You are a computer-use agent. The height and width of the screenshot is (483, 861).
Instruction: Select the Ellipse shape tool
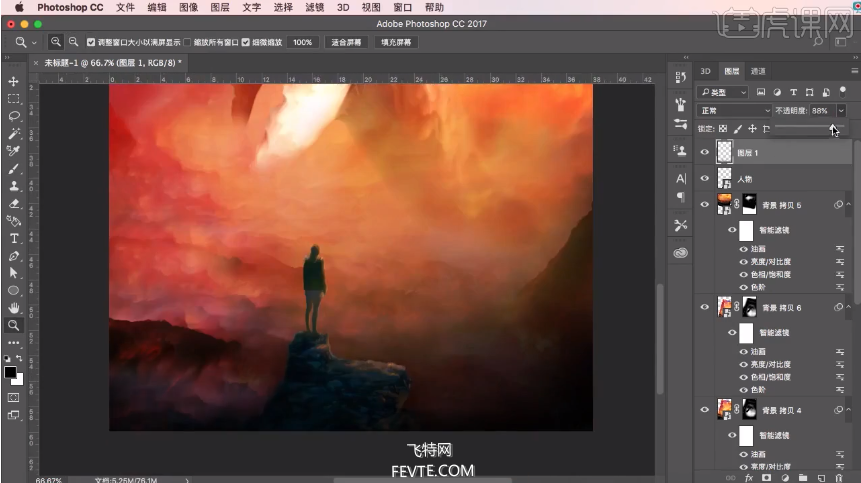tap(14, 290)
